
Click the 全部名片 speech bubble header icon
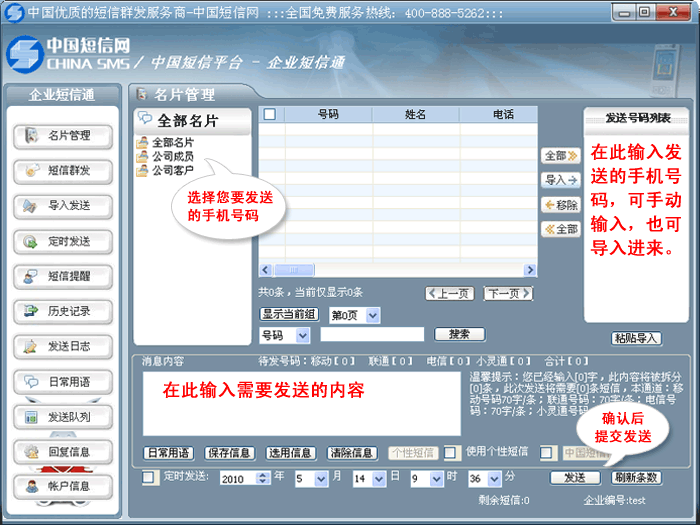145,118
